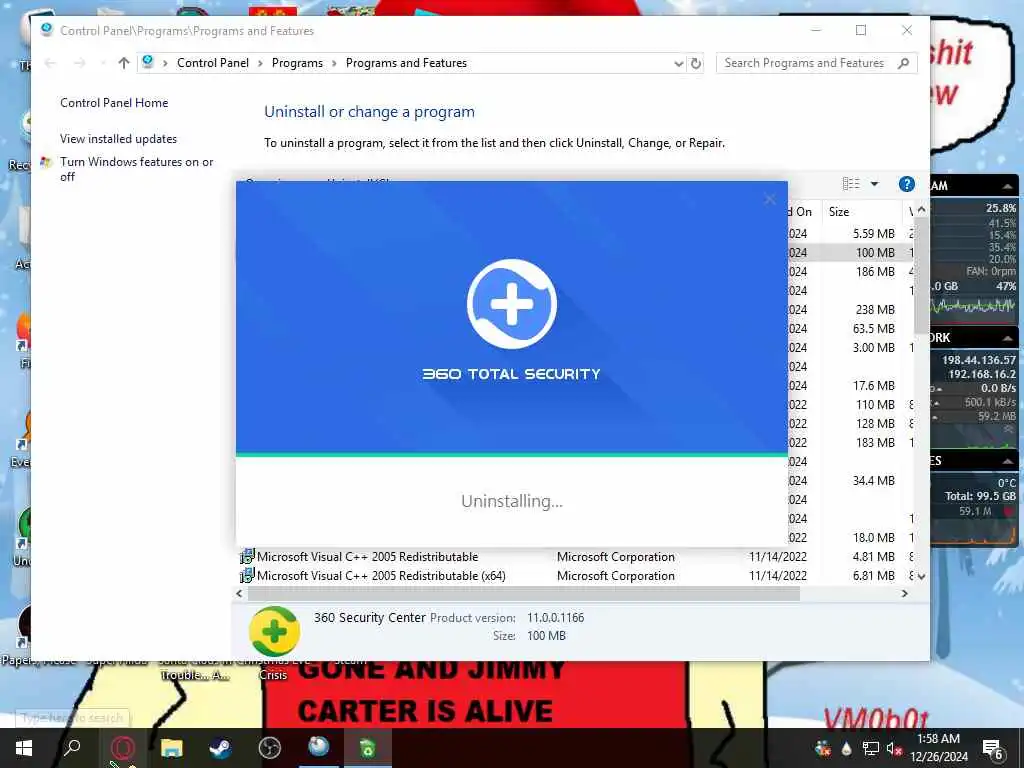Open File Explorer from the taskbar
Viewport: 1024px width, 768px height.
[172, 748]
